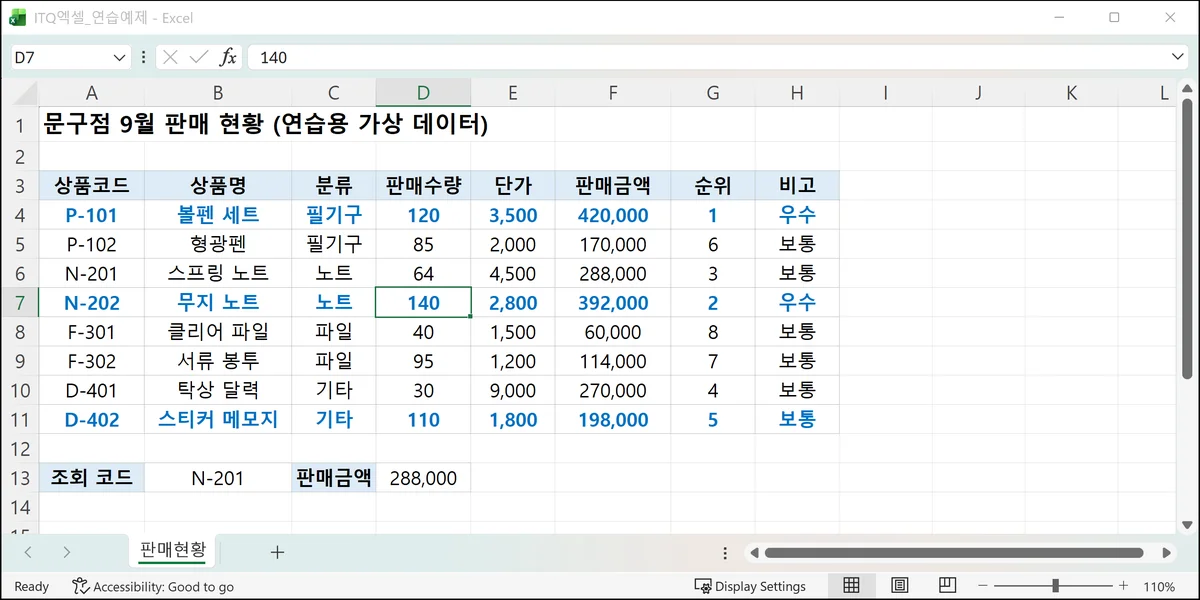Screen dimensions: 1200x600
Task: Switch to Page Break Preview
Action: click(x=947, y=585)
